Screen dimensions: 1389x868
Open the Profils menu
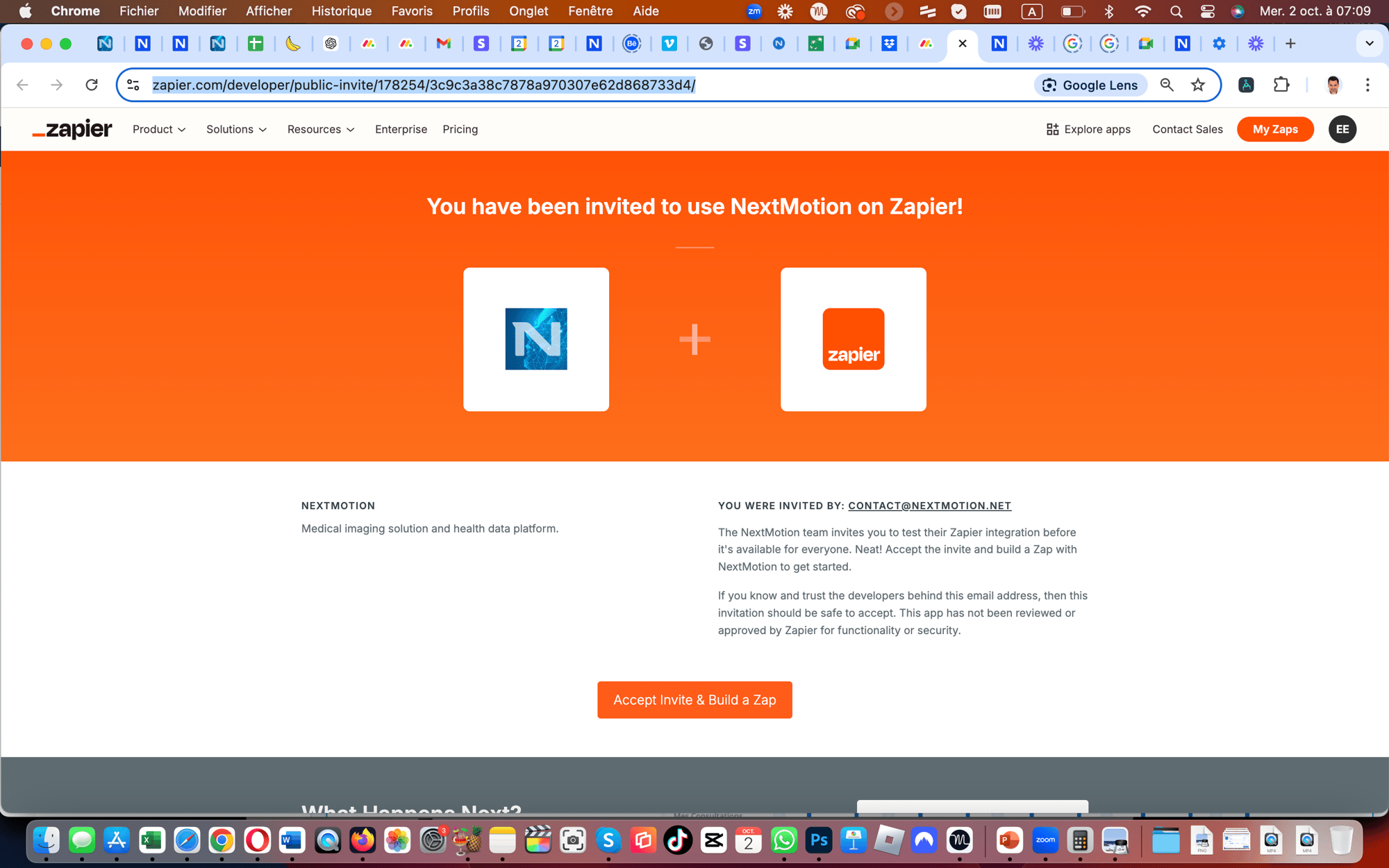tap(471, 11)
